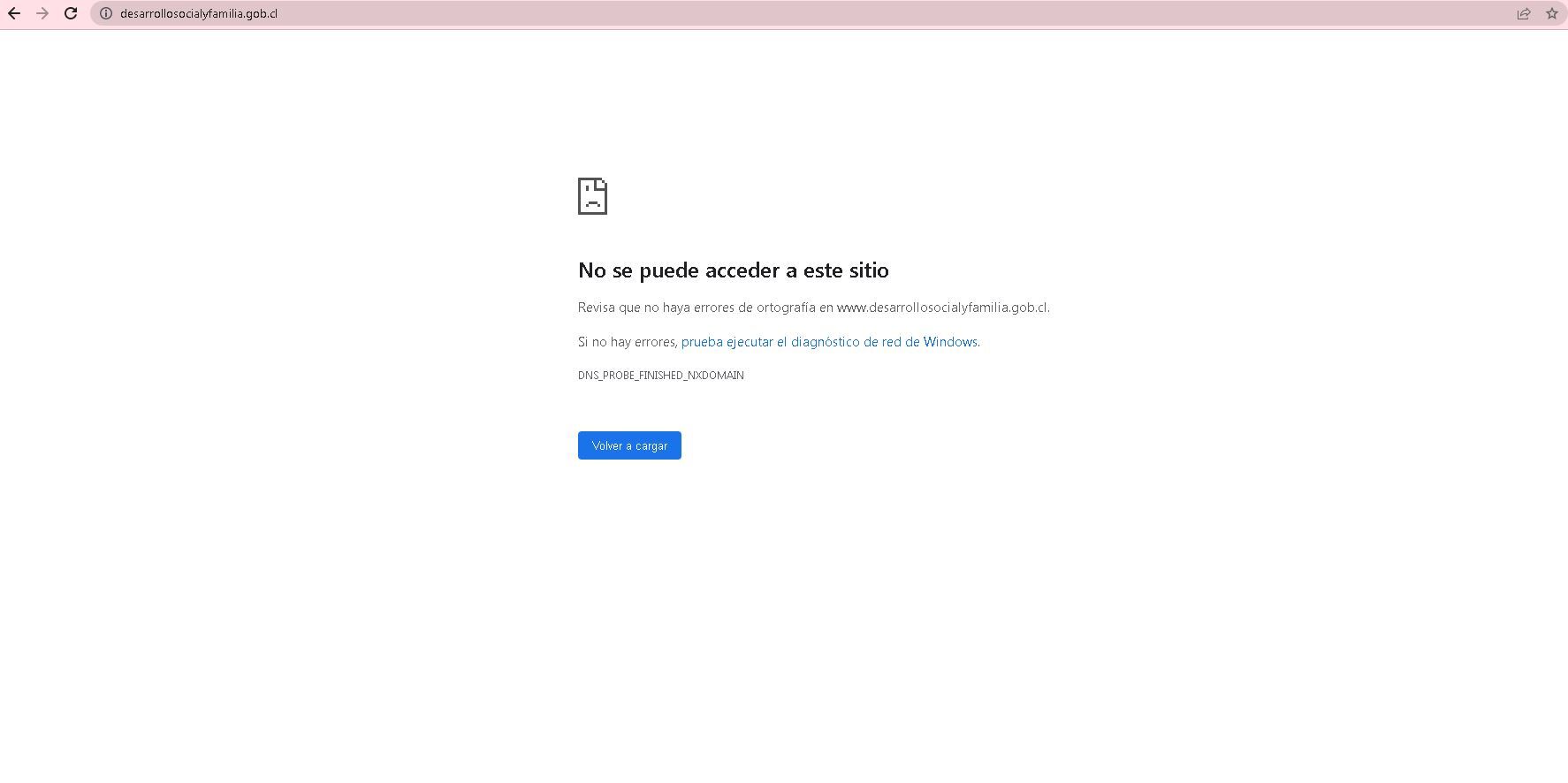Click the empty middle of the address bar

795,13
